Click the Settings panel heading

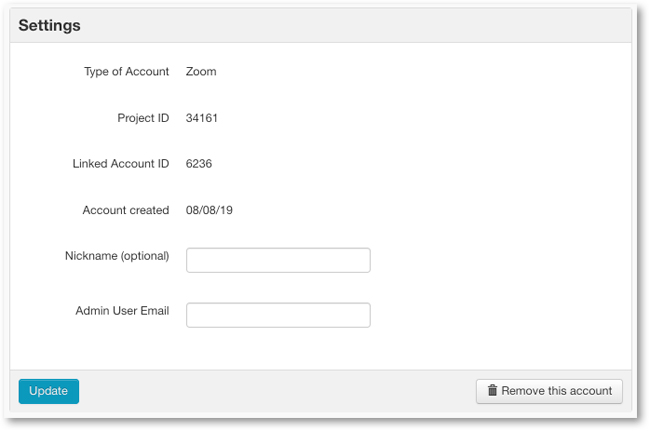click(x=49, y=26)
